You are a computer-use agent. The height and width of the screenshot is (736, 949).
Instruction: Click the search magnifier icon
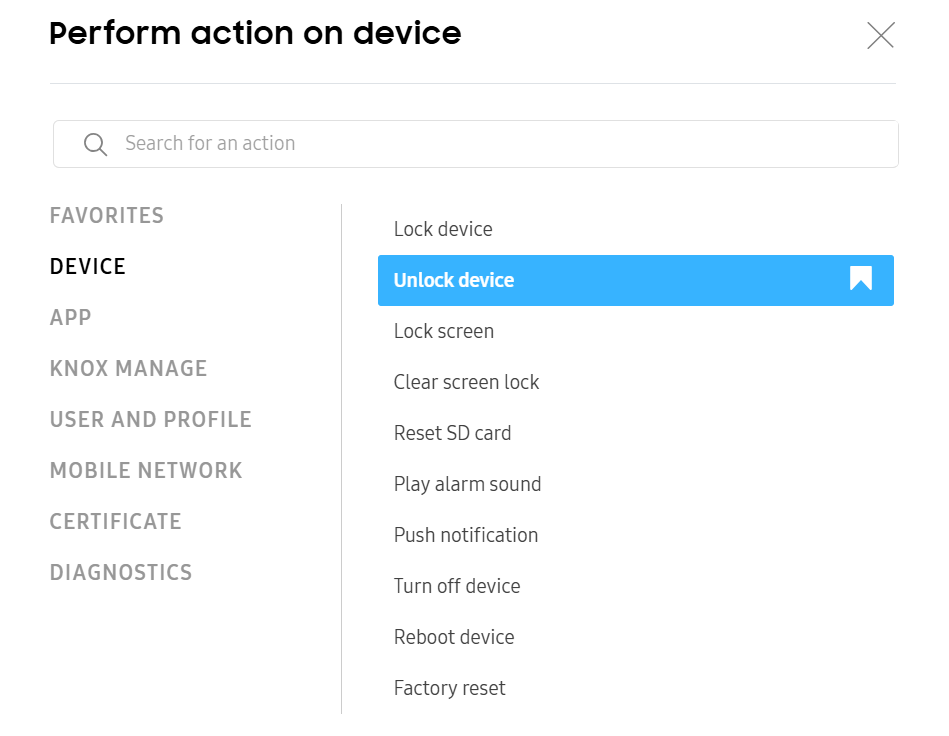point(95,144)
